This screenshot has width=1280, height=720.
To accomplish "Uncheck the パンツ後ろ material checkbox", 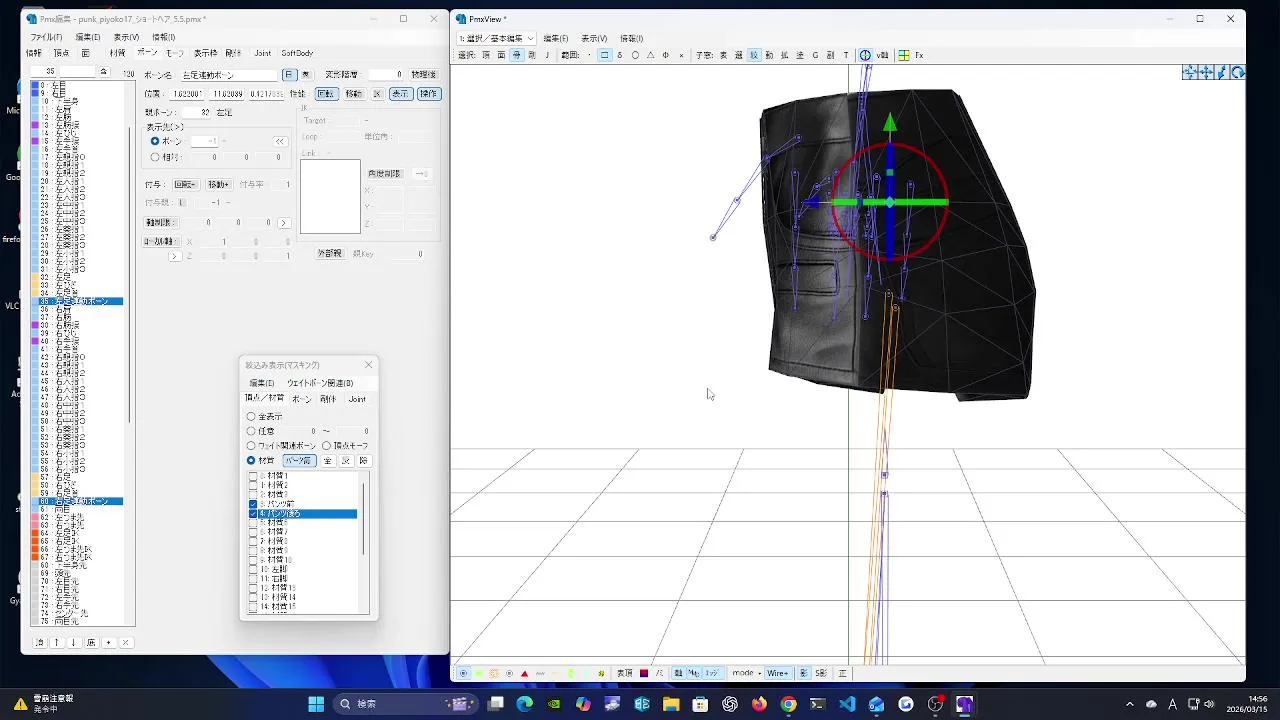I will click(253, 513).
